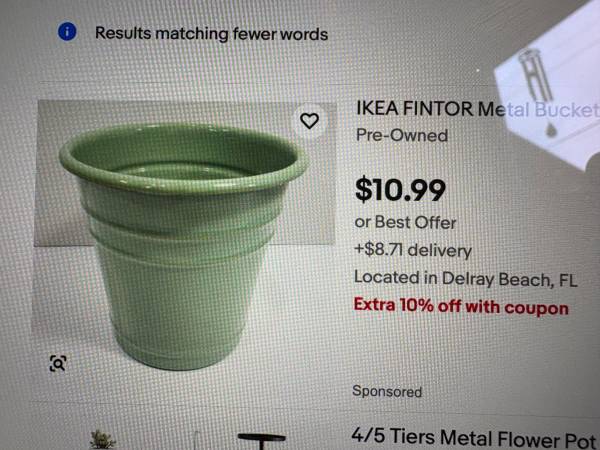Screen dimensions: 600x450
Task: Click the Sponsored label
Action: (387, 391)
